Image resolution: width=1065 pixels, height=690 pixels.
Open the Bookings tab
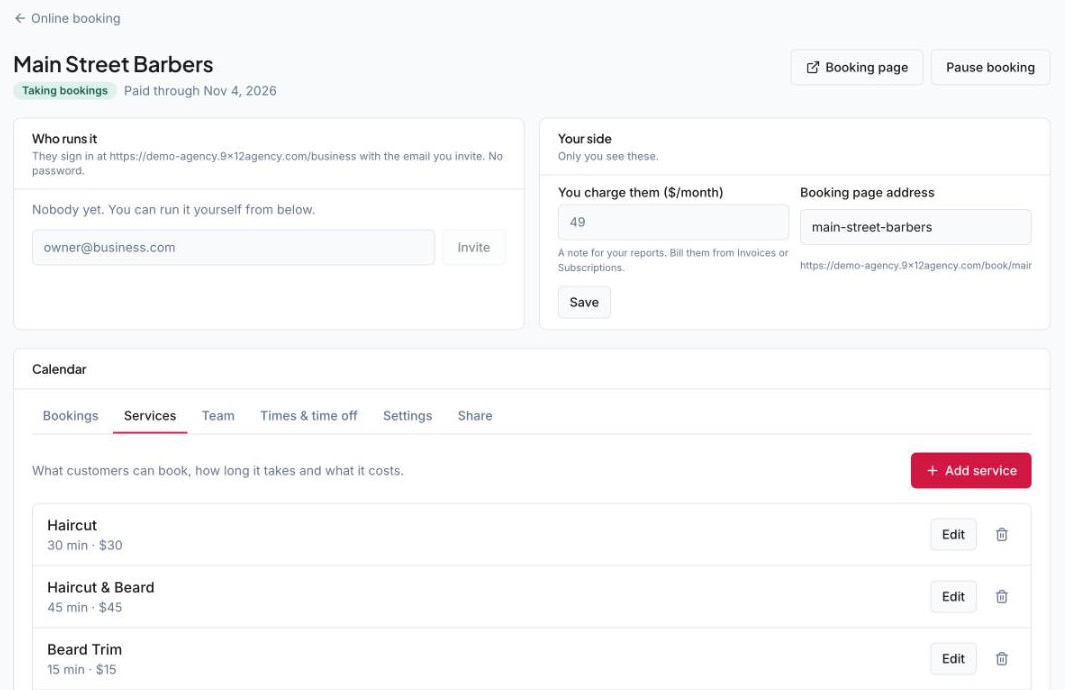pyautogui.click(x=71, y=416)
